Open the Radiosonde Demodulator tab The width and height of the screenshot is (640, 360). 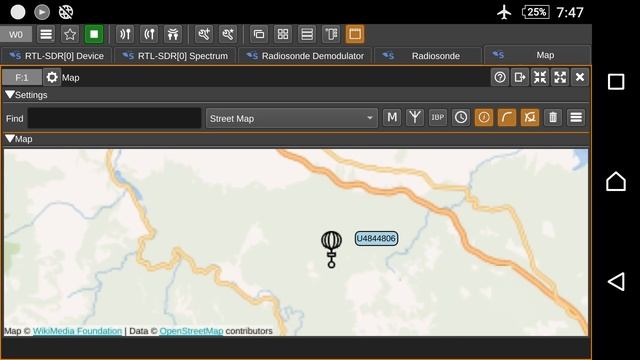[305, 56]
